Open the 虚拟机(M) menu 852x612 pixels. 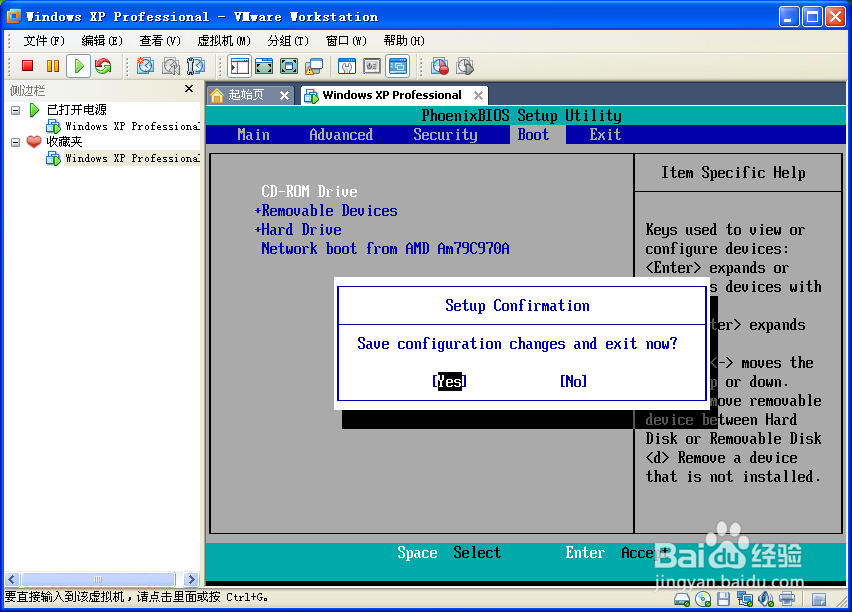pos(224,41)
